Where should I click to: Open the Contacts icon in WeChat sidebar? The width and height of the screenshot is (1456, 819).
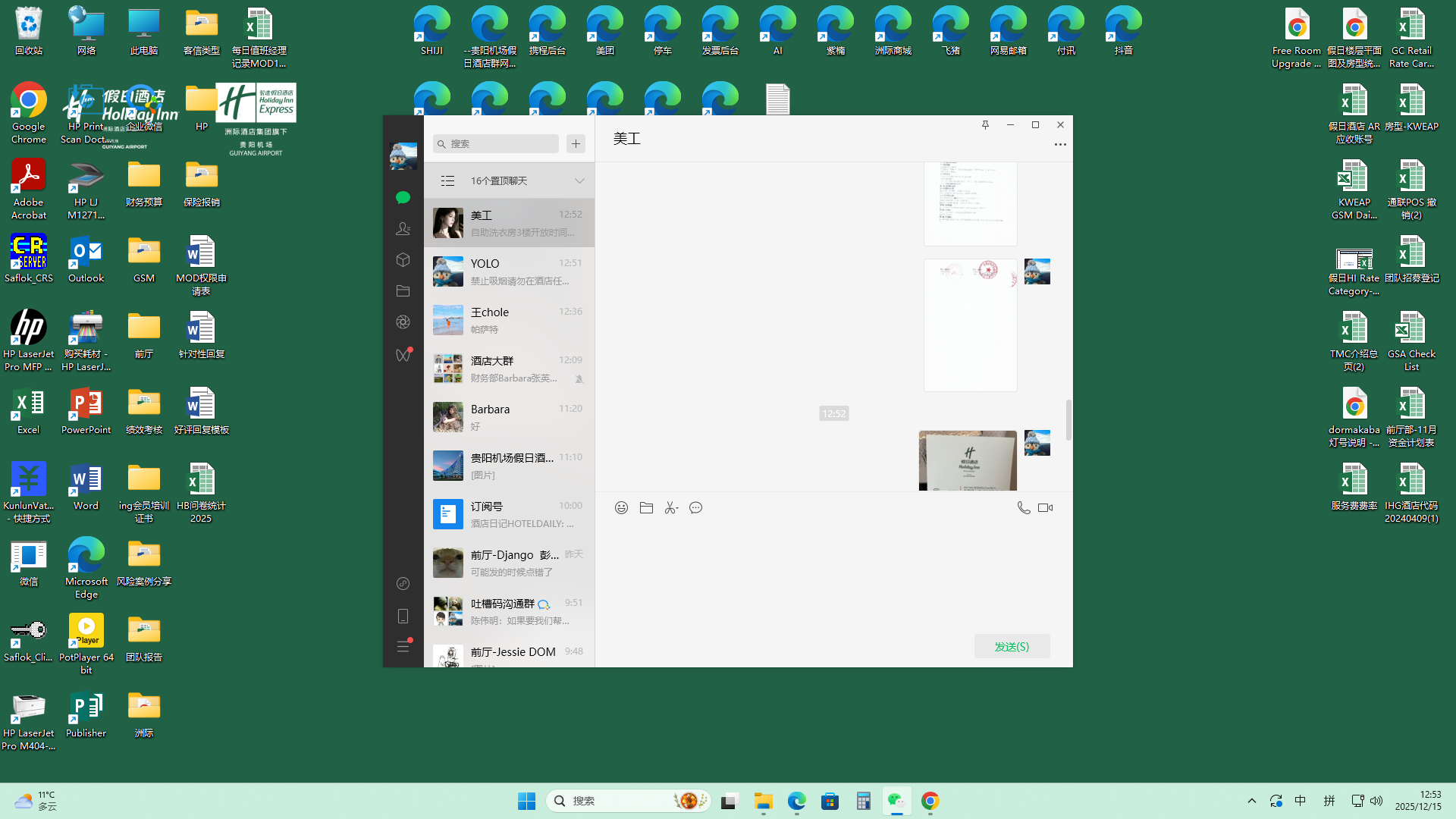(x=403, y=228)
